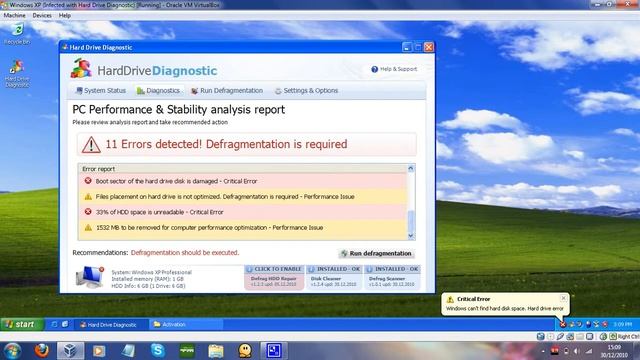Click the volume icon in Windows 7 tray

coord(576,351)
